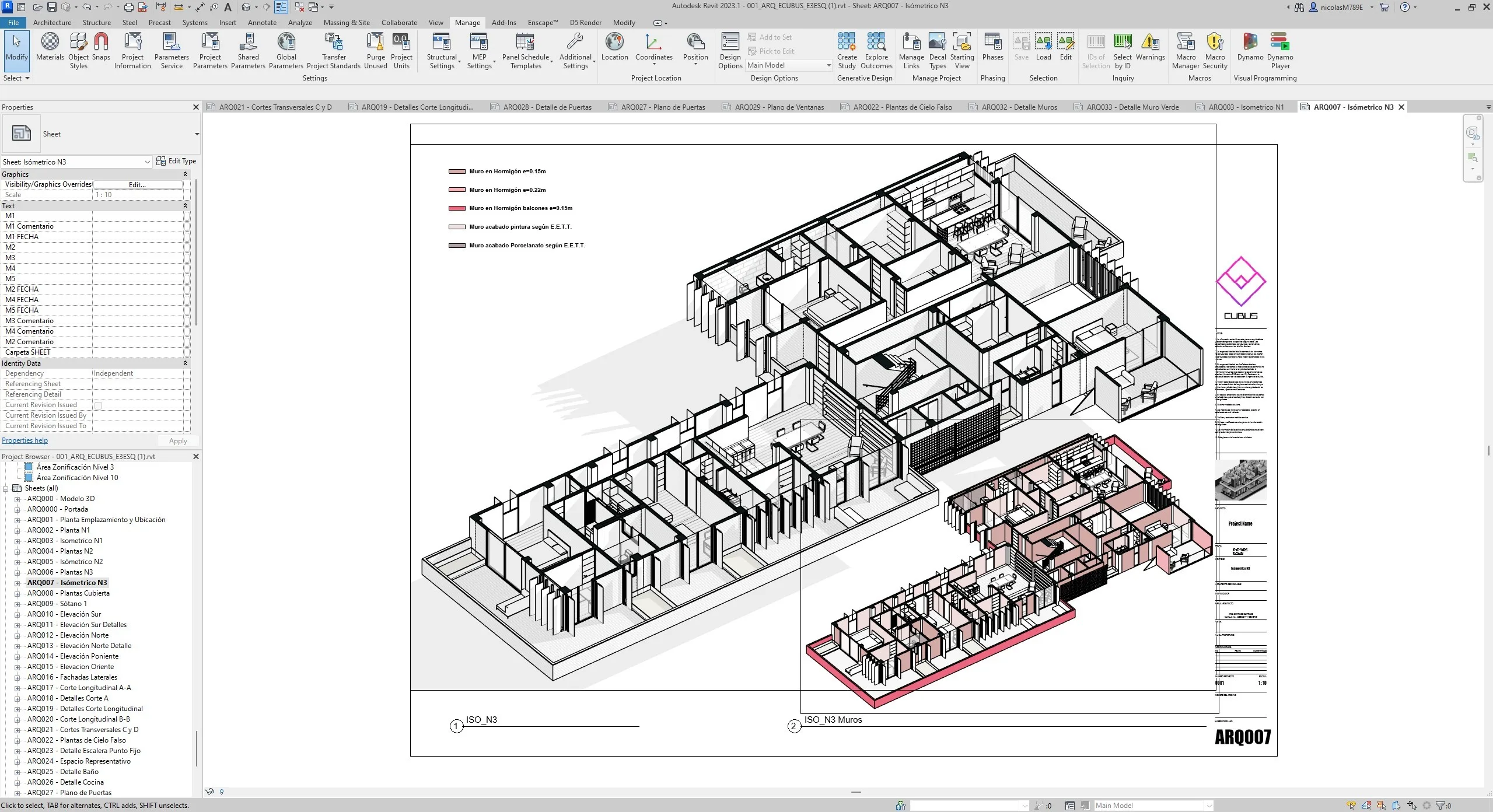Open MEP Settings dropdown
The image size is (1493, 812).
click(x=481, y=51)
